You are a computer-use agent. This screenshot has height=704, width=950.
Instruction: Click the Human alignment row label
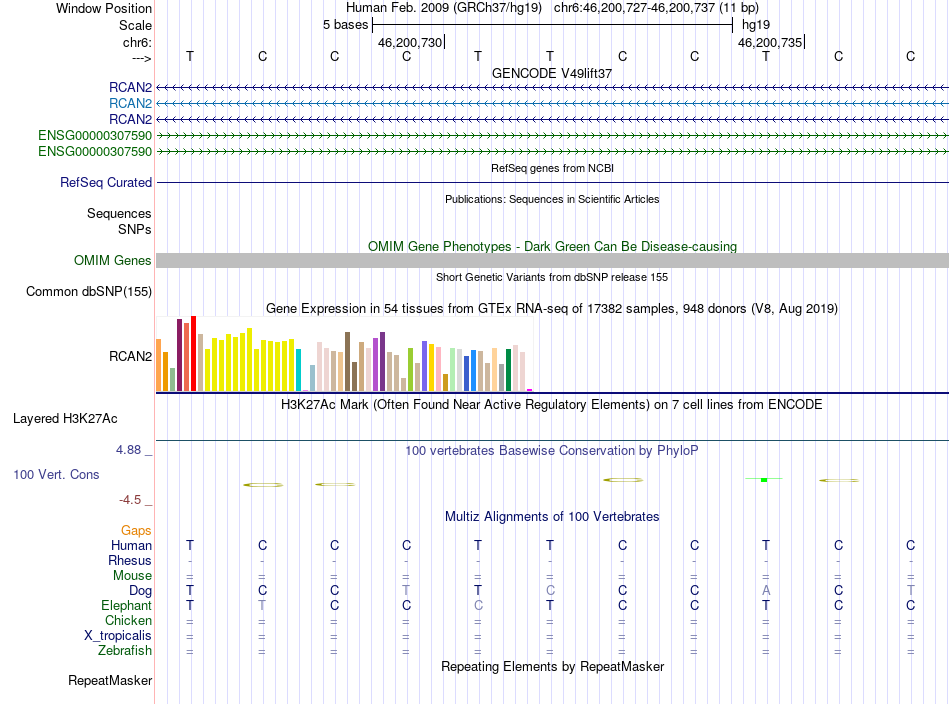coord(131,545)
